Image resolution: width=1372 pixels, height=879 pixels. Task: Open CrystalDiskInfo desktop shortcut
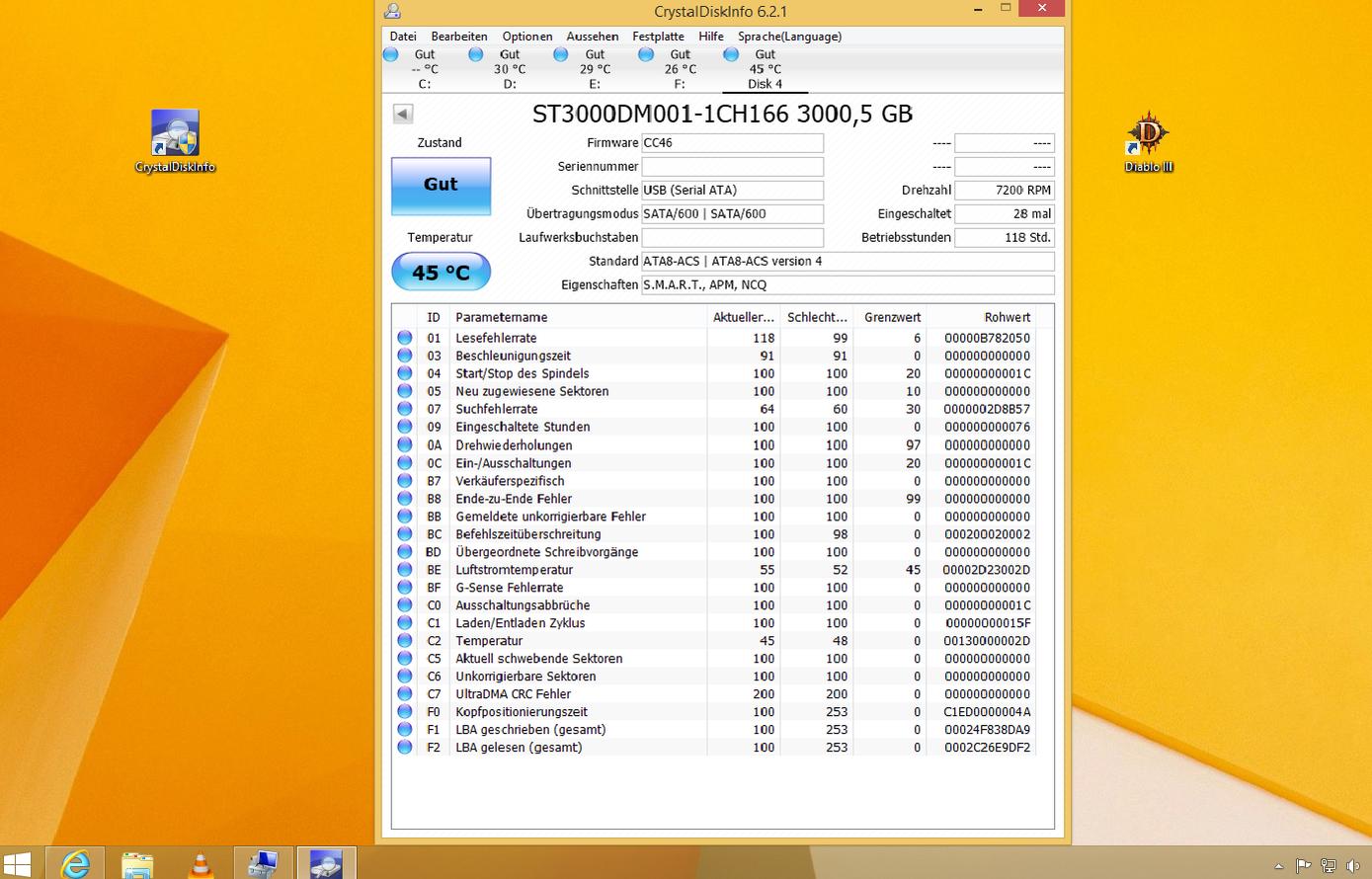175,141
